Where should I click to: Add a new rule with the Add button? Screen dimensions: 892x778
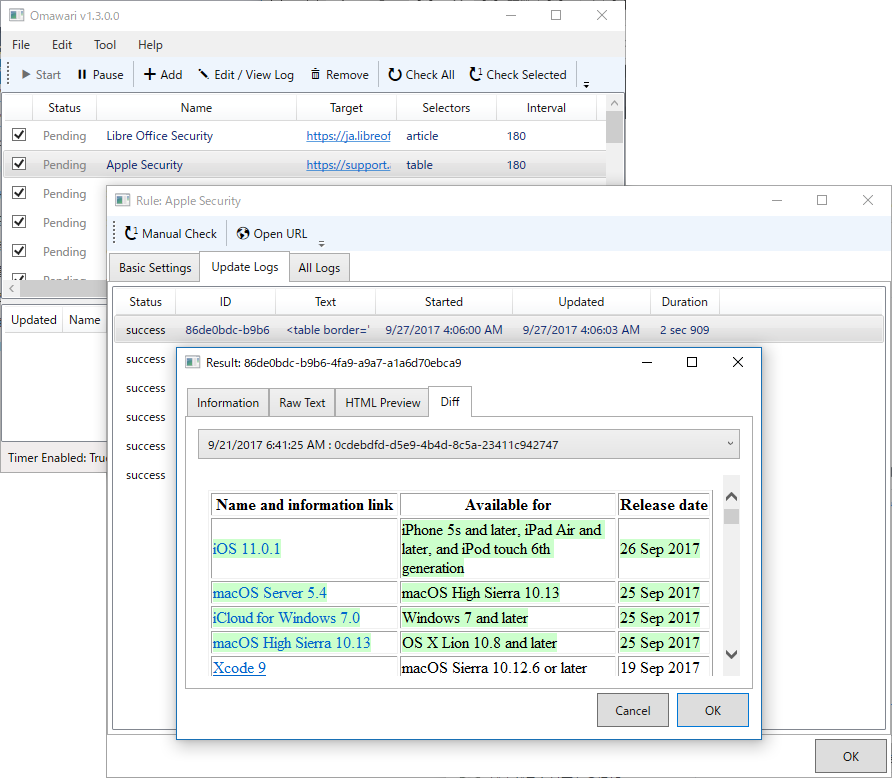163,75
